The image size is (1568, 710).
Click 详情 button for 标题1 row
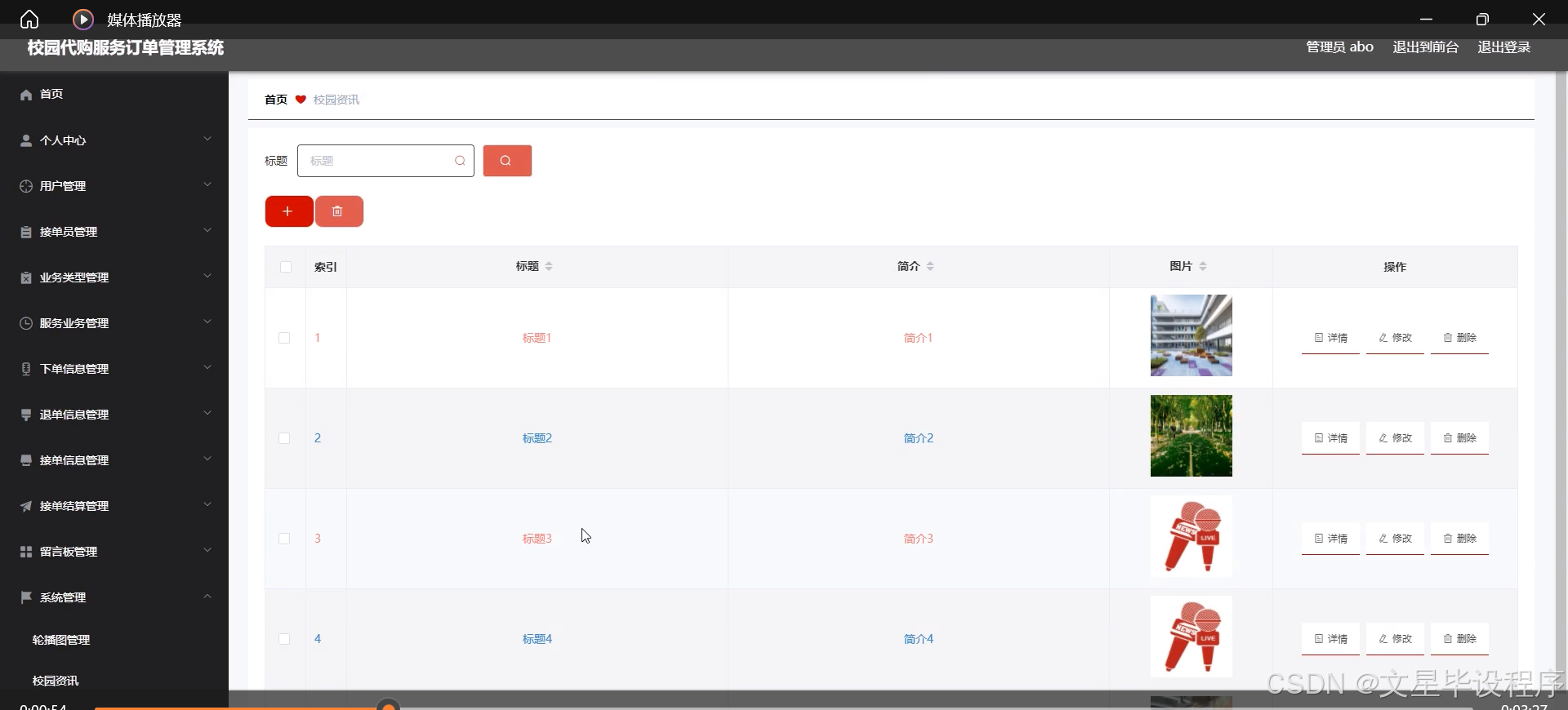(x=1330, y=338)
